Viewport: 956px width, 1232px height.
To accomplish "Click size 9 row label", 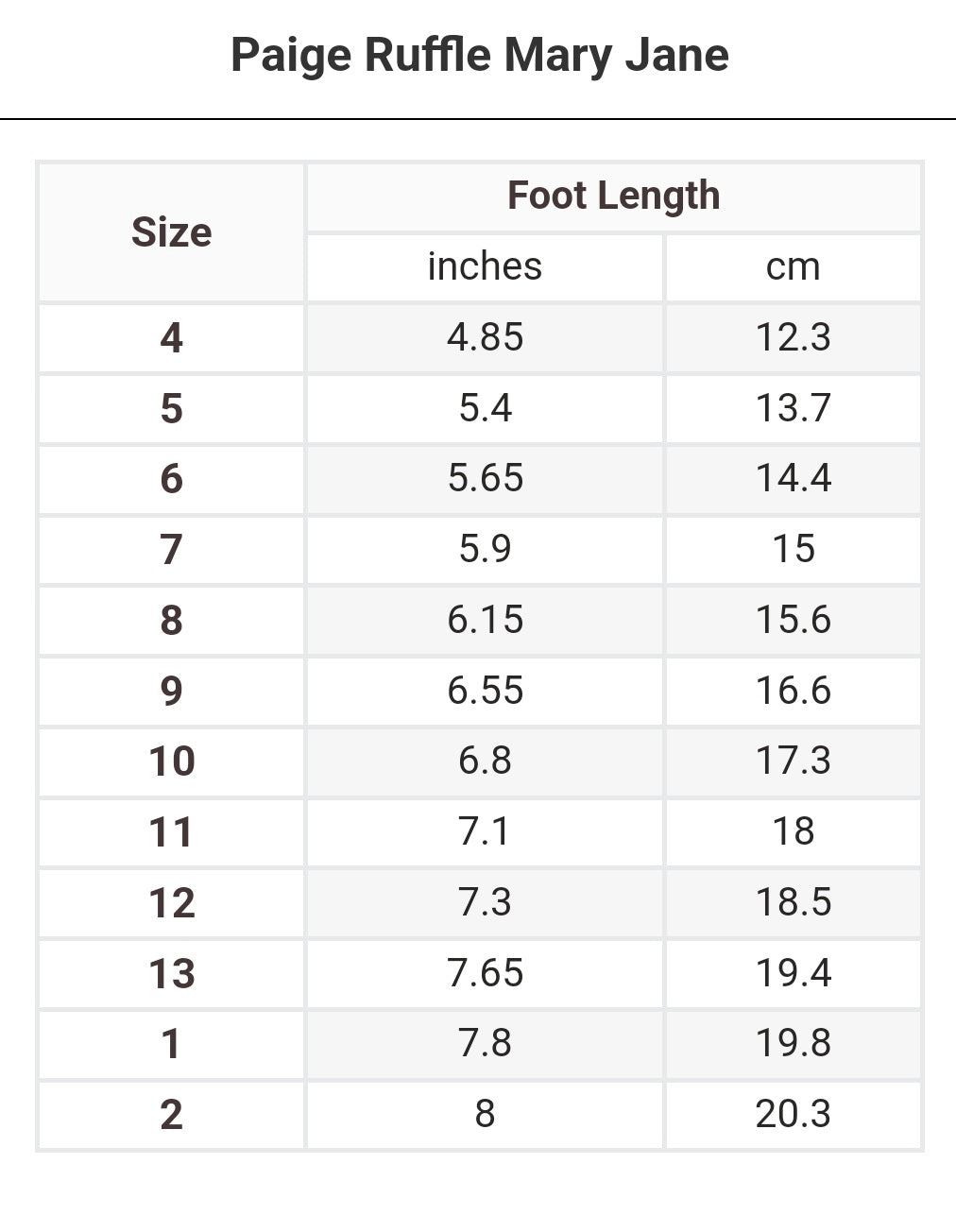I will [171, 691].
